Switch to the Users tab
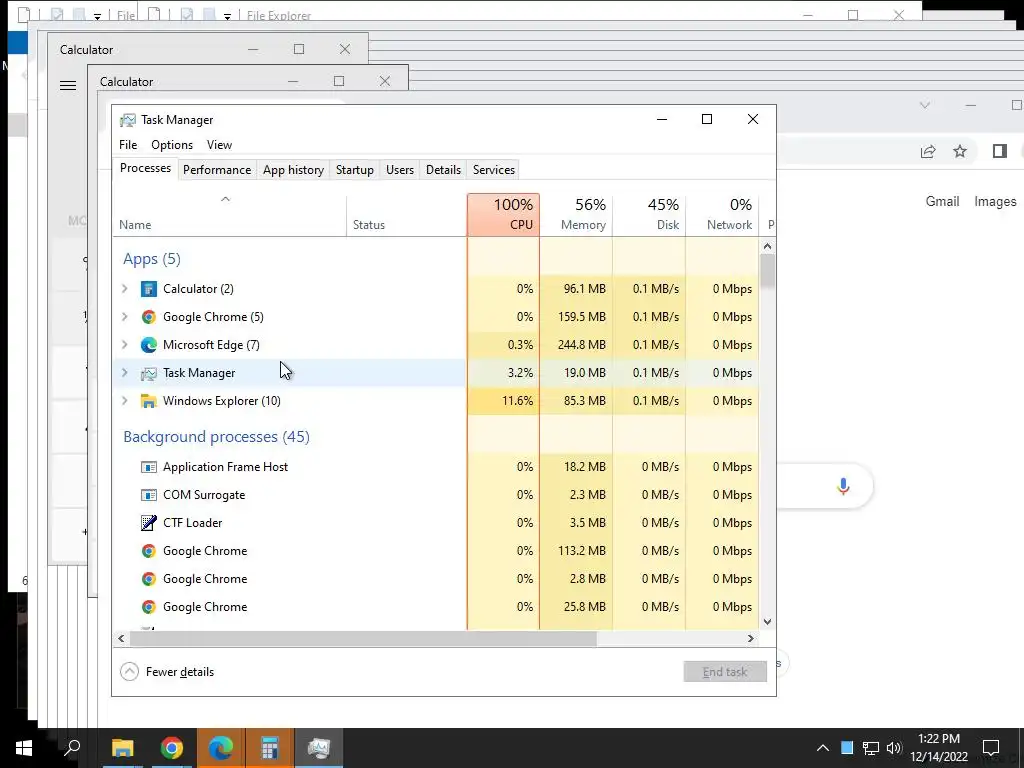 [400, 170]
